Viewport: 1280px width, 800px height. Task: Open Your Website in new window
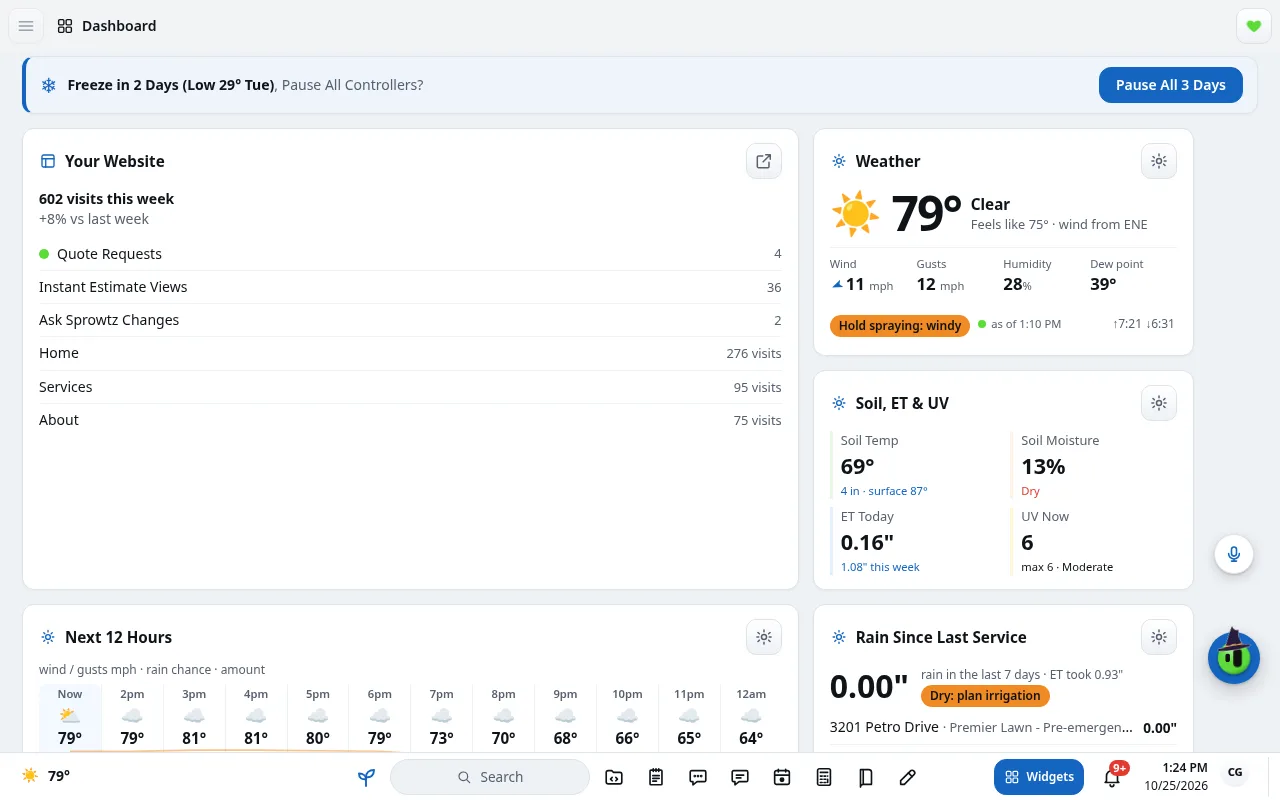click(764, 161)
